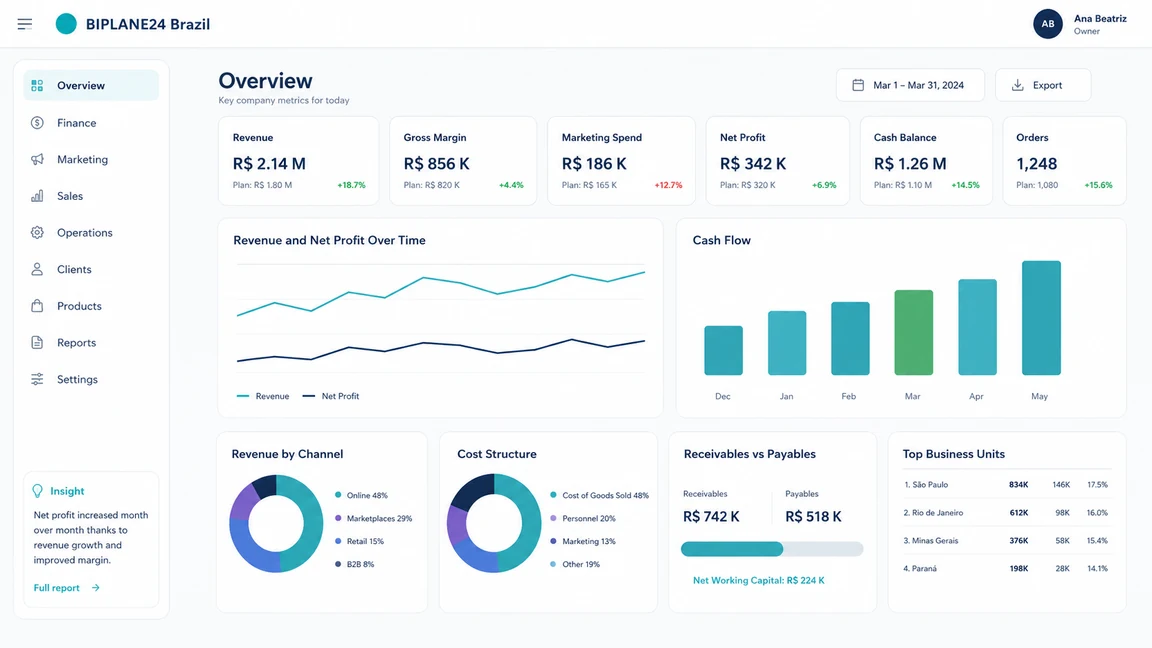Select the São Paulo business unit row

pyautogui.click(x=1007, y=485)
